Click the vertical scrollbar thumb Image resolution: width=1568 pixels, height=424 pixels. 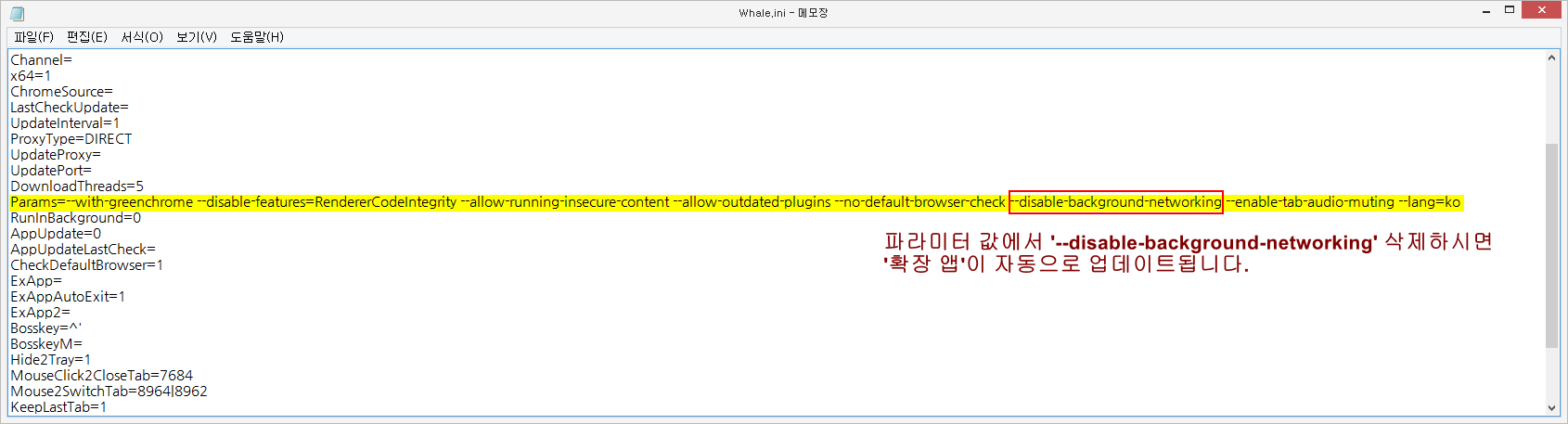pos(1551,245)
